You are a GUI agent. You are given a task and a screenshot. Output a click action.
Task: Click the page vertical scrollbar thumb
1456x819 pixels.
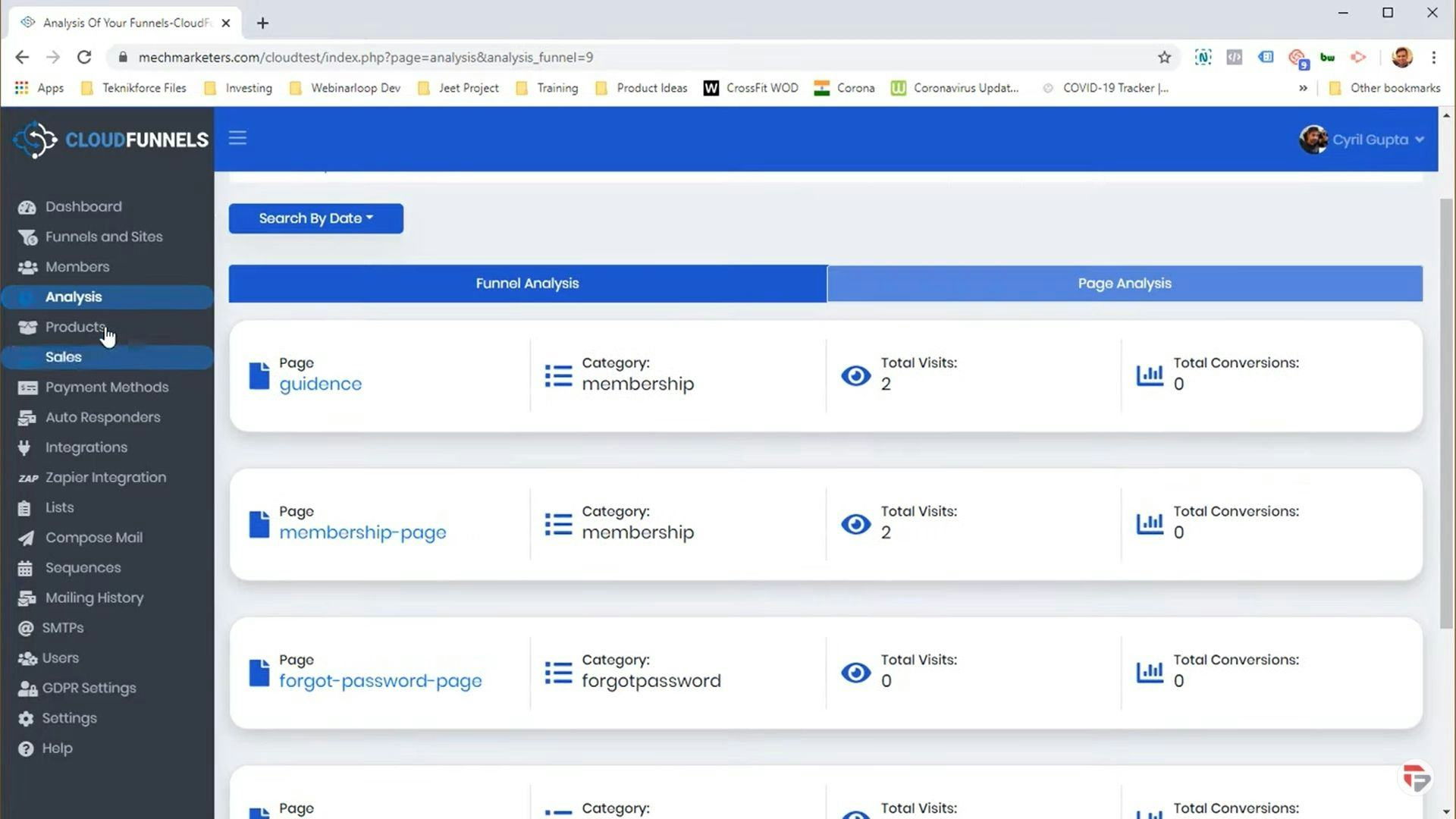1446,413
